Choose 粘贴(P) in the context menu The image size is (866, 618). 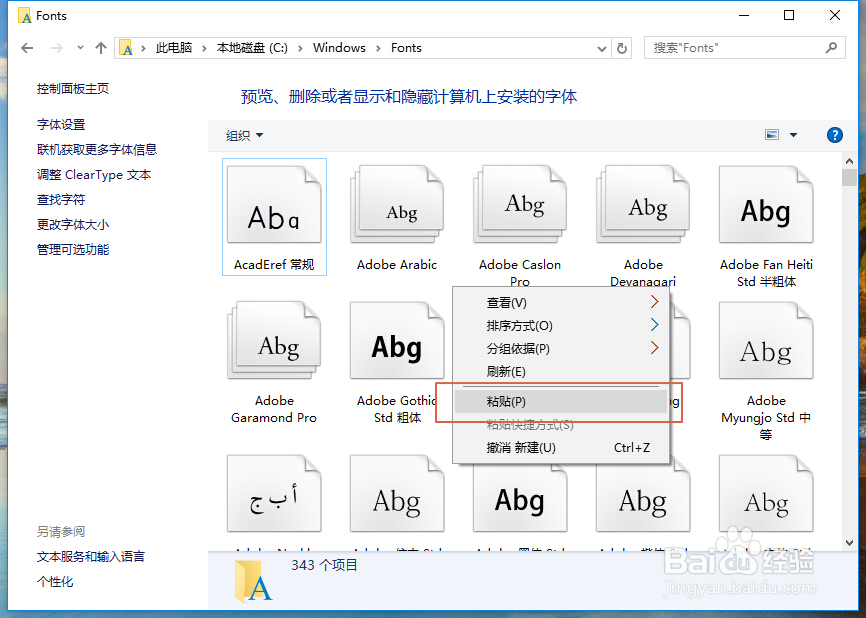[561, 402]
